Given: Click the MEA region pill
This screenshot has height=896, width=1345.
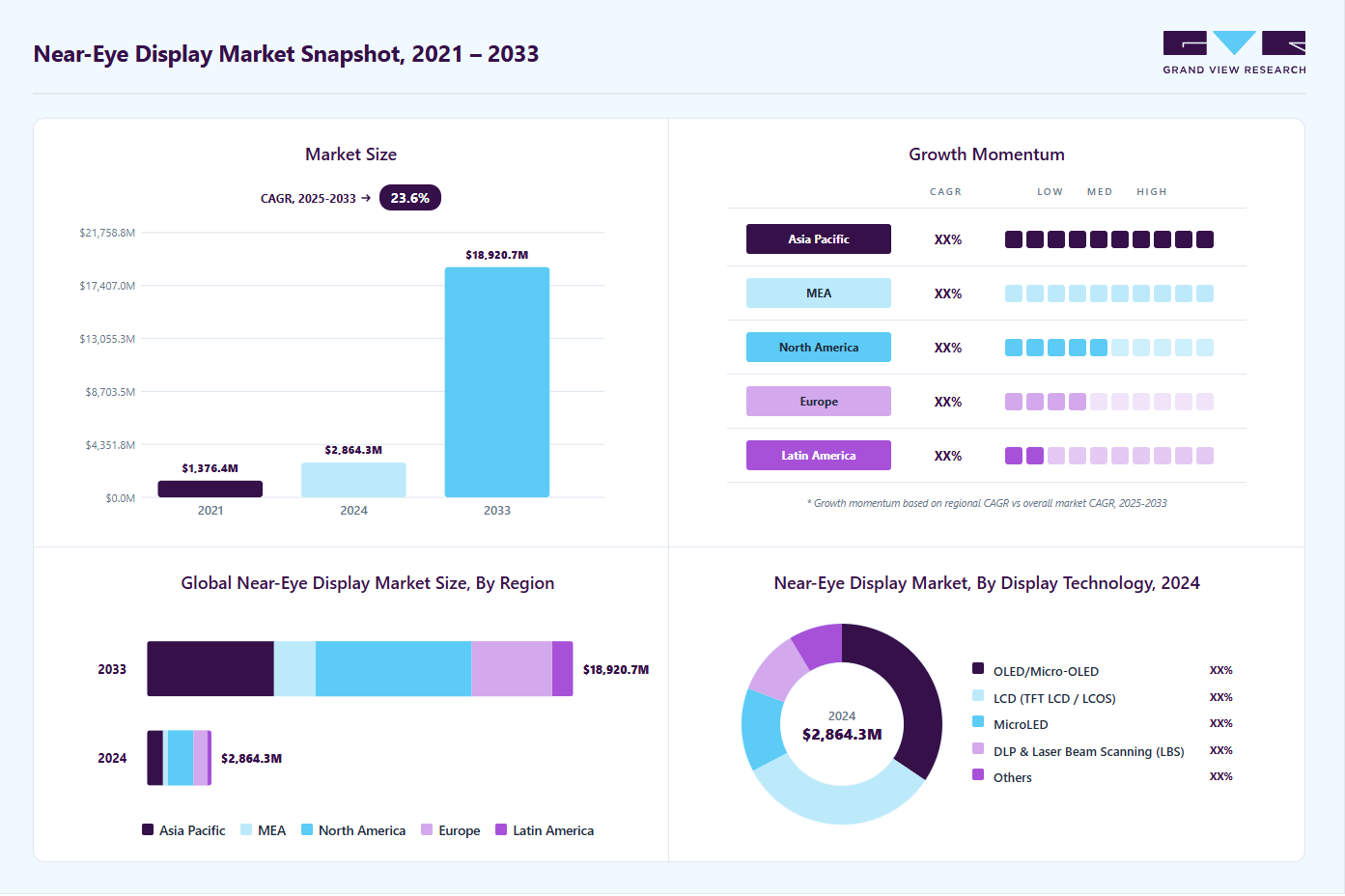Looking at the screenshot, I should click(819, 294).
